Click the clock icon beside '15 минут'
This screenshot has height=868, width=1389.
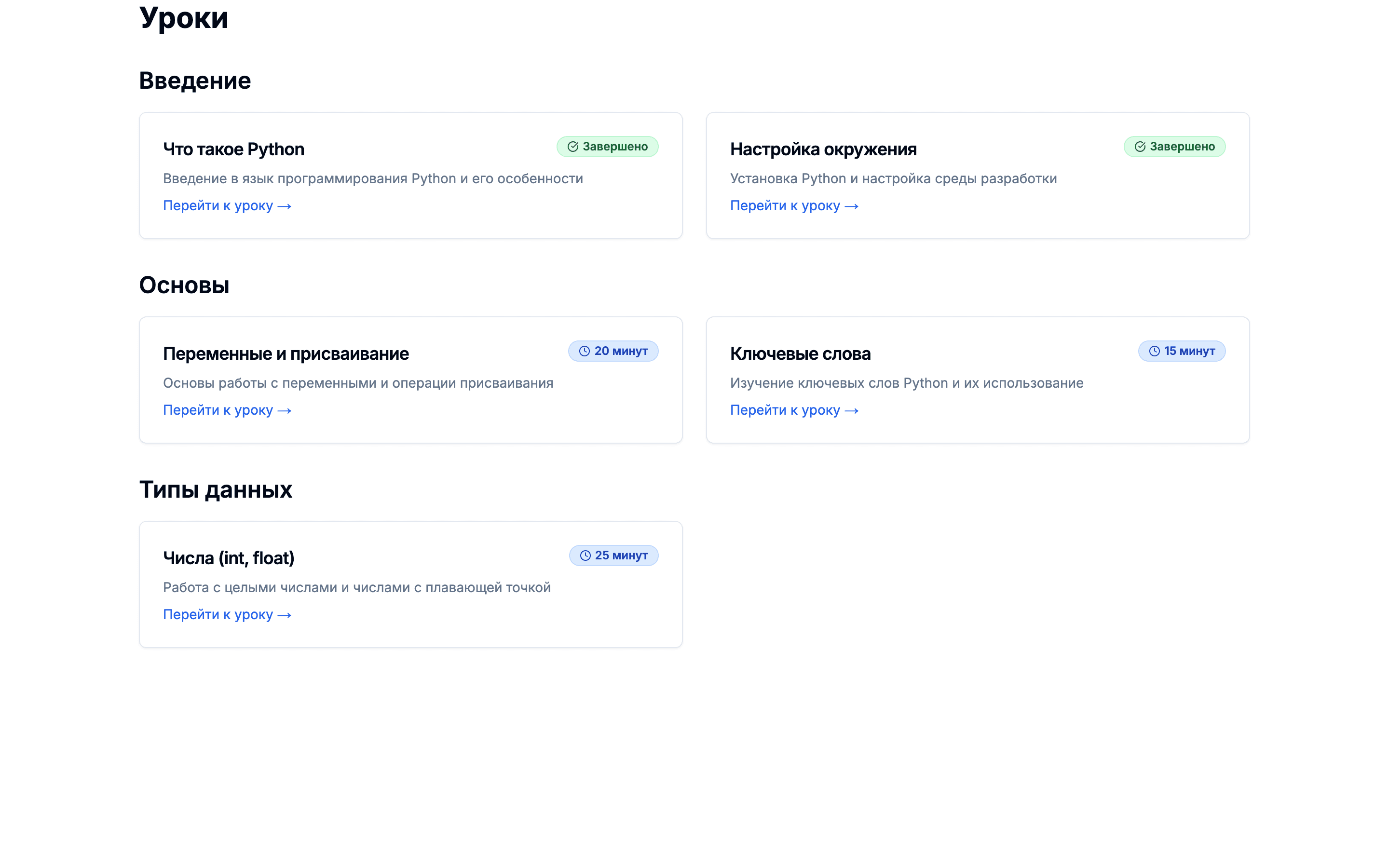click(x=1154, y=351)
